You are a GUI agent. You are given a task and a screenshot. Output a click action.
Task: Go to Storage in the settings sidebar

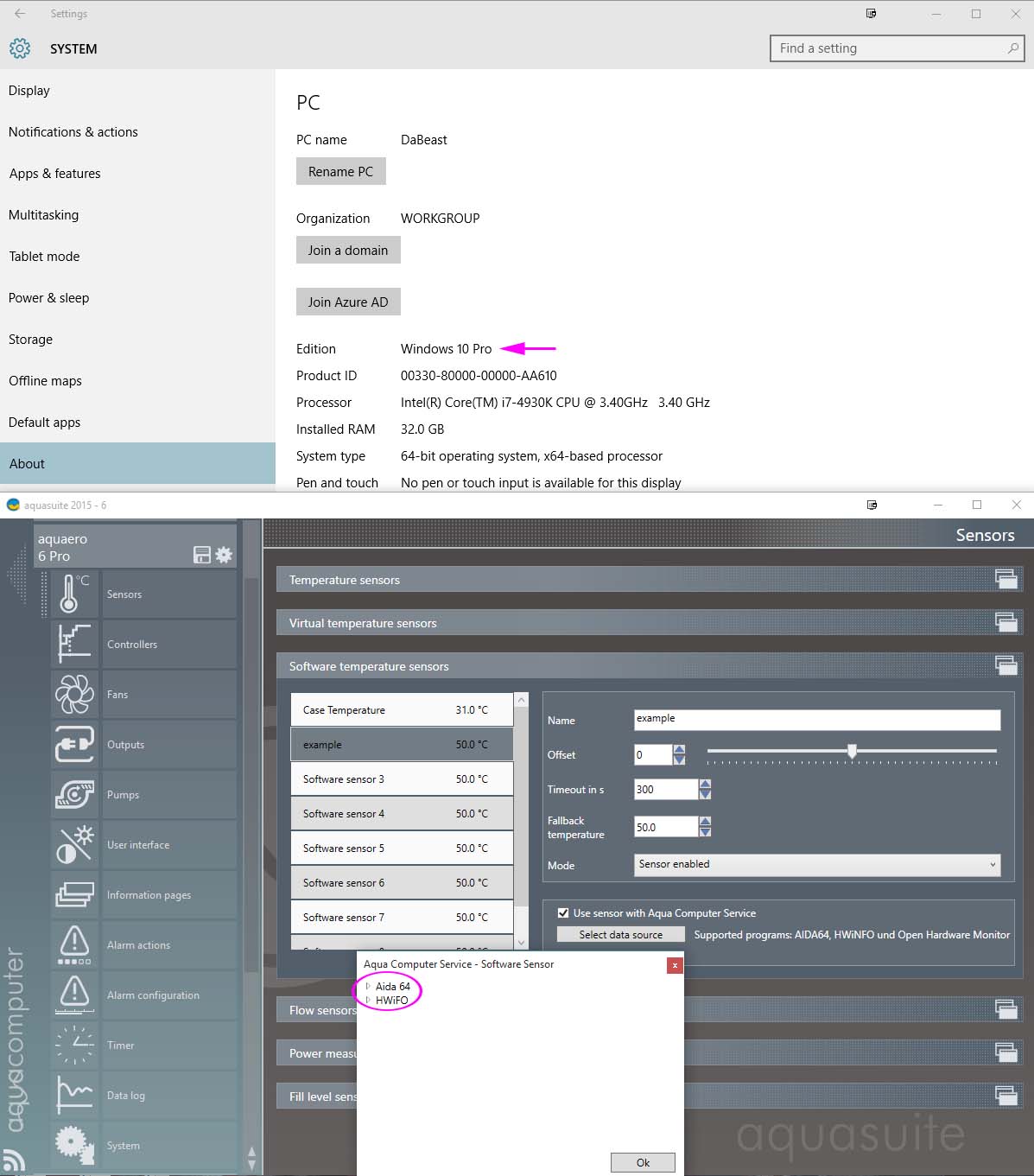(x=30, y=340)
